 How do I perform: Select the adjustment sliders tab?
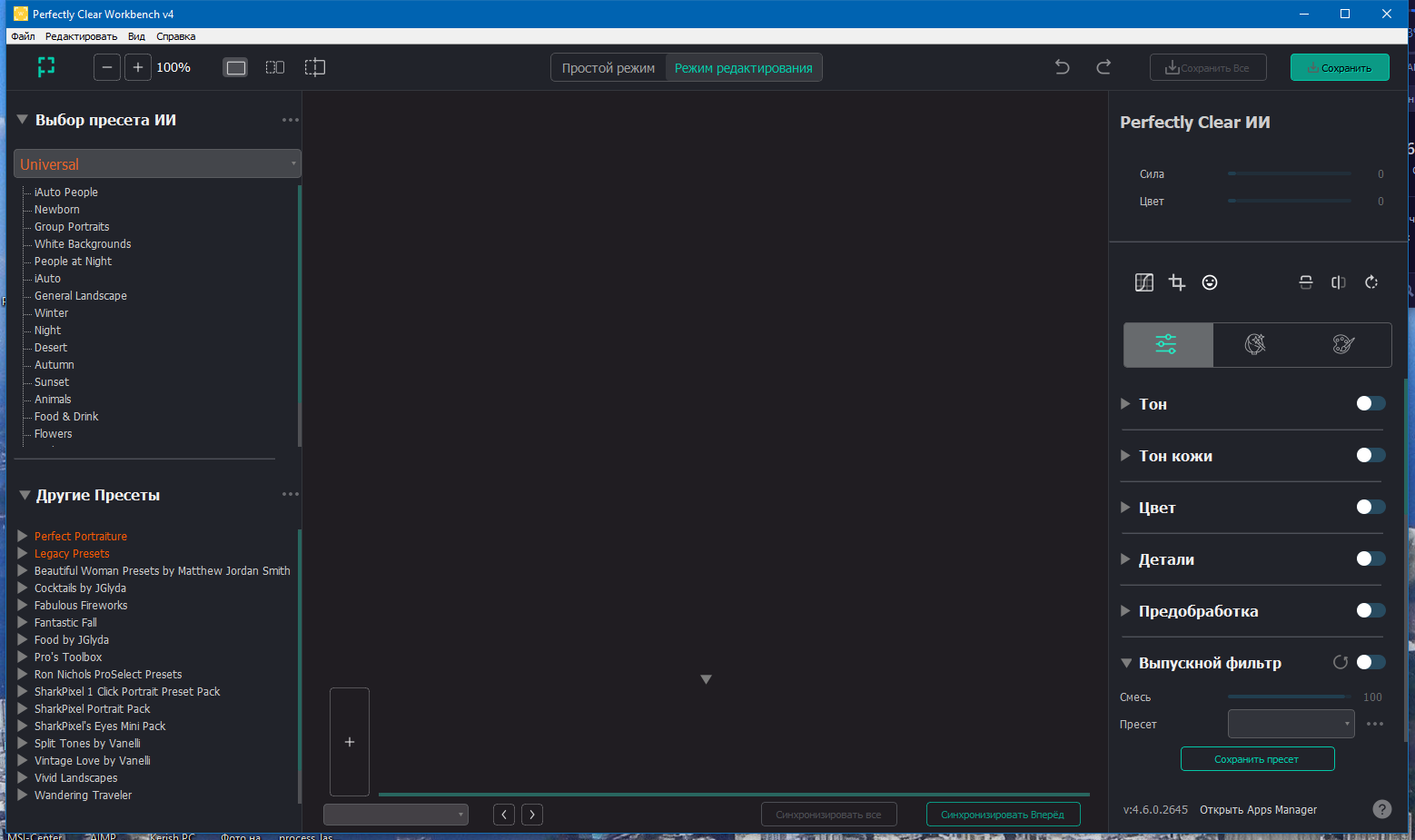[1167, 344]
